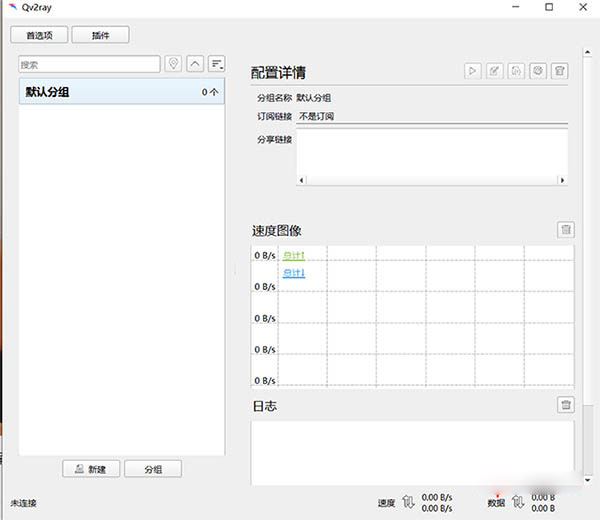Open the 首选项 preferences button
Image resolution: width=600 pixels, height=520 pixels.
[x=39, y=35]
